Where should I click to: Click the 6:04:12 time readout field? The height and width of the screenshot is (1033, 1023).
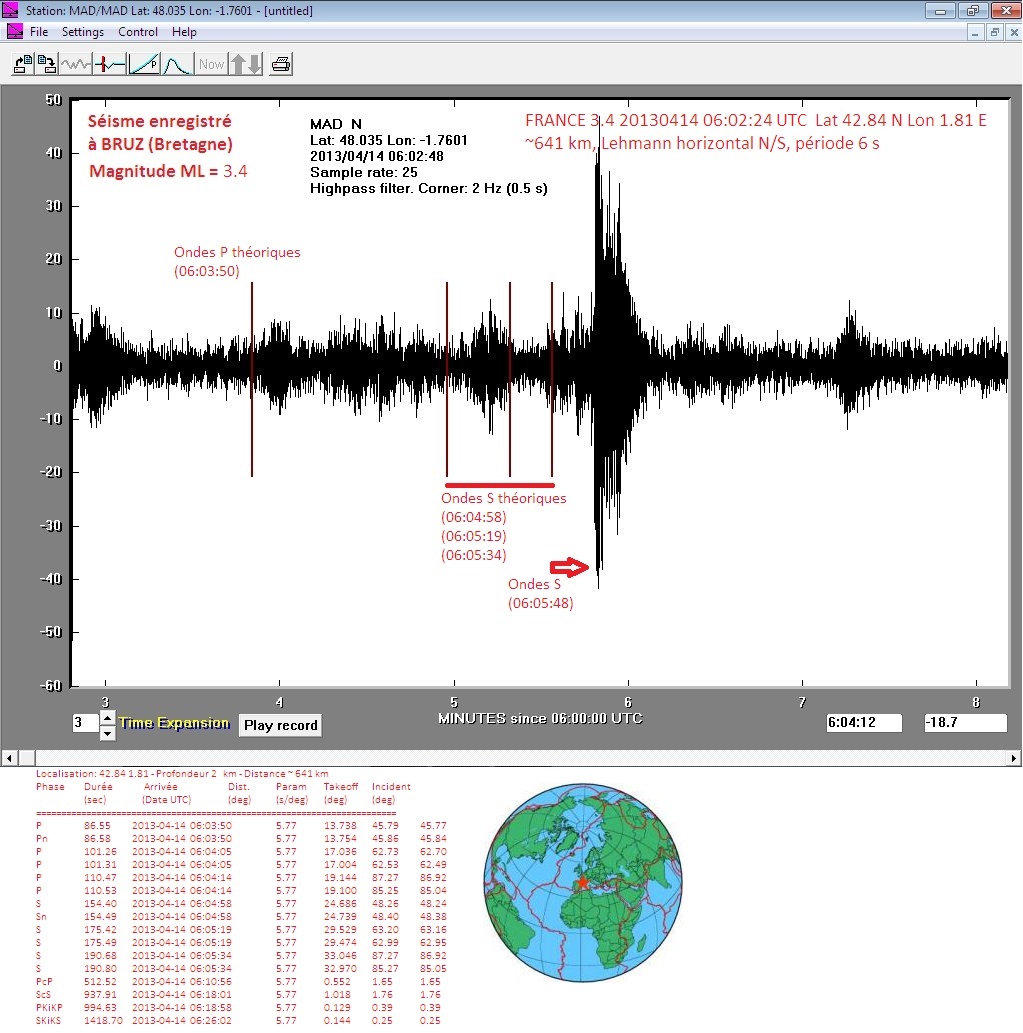tap(864, 723)
